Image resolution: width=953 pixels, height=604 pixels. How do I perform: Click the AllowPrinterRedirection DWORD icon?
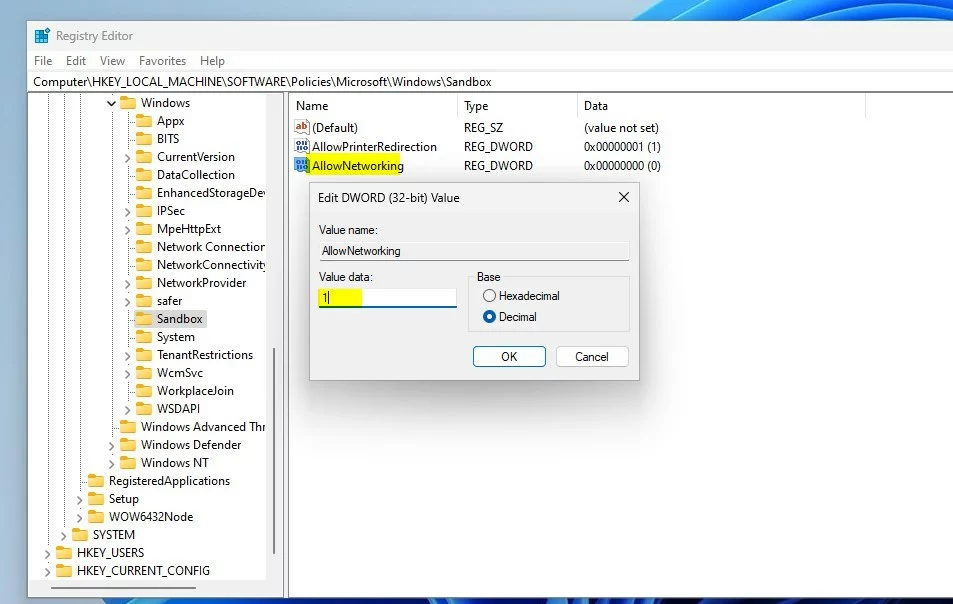coord(301,146)
